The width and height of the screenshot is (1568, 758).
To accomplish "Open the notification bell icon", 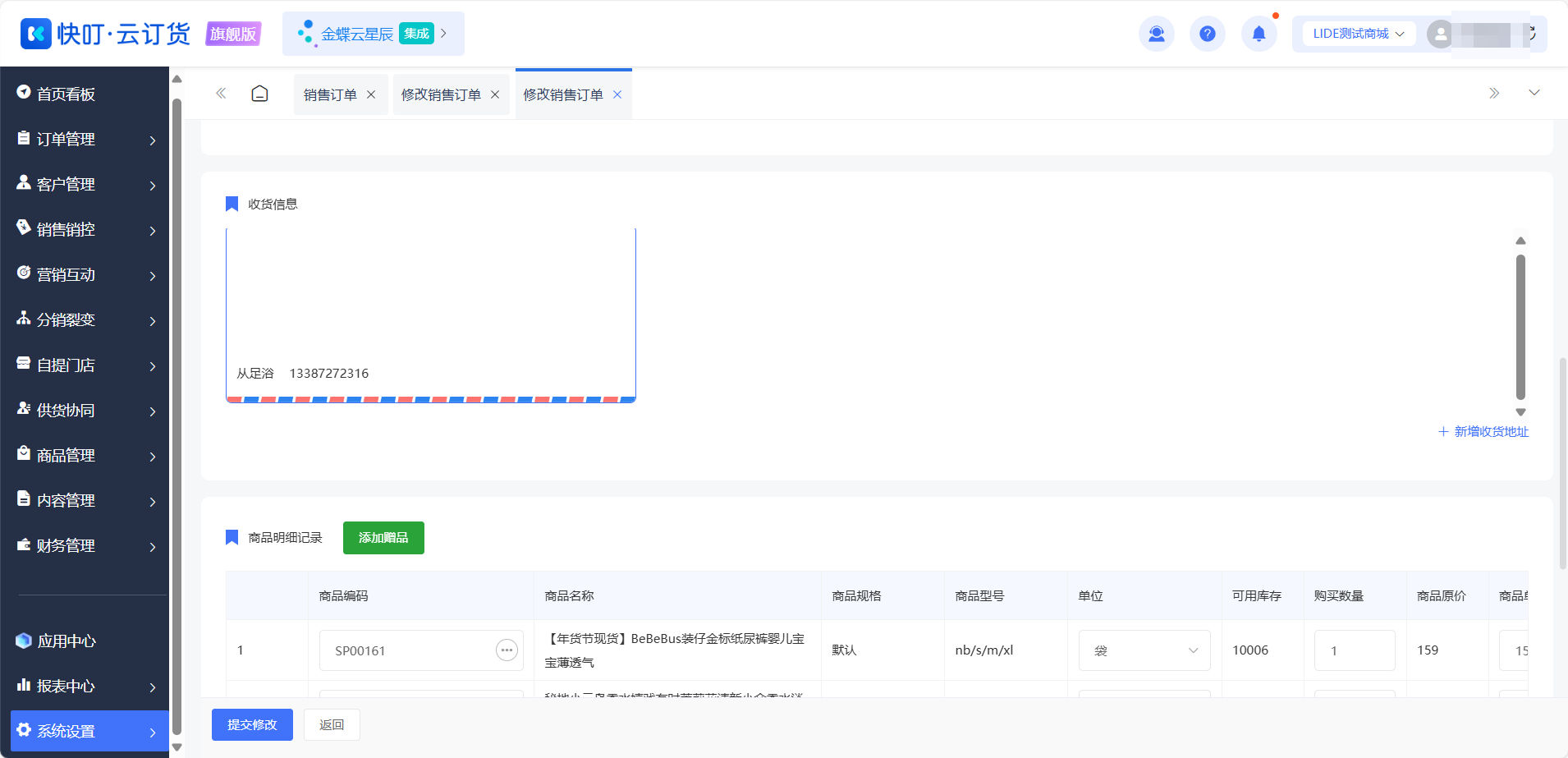I will pos(1259,34).
